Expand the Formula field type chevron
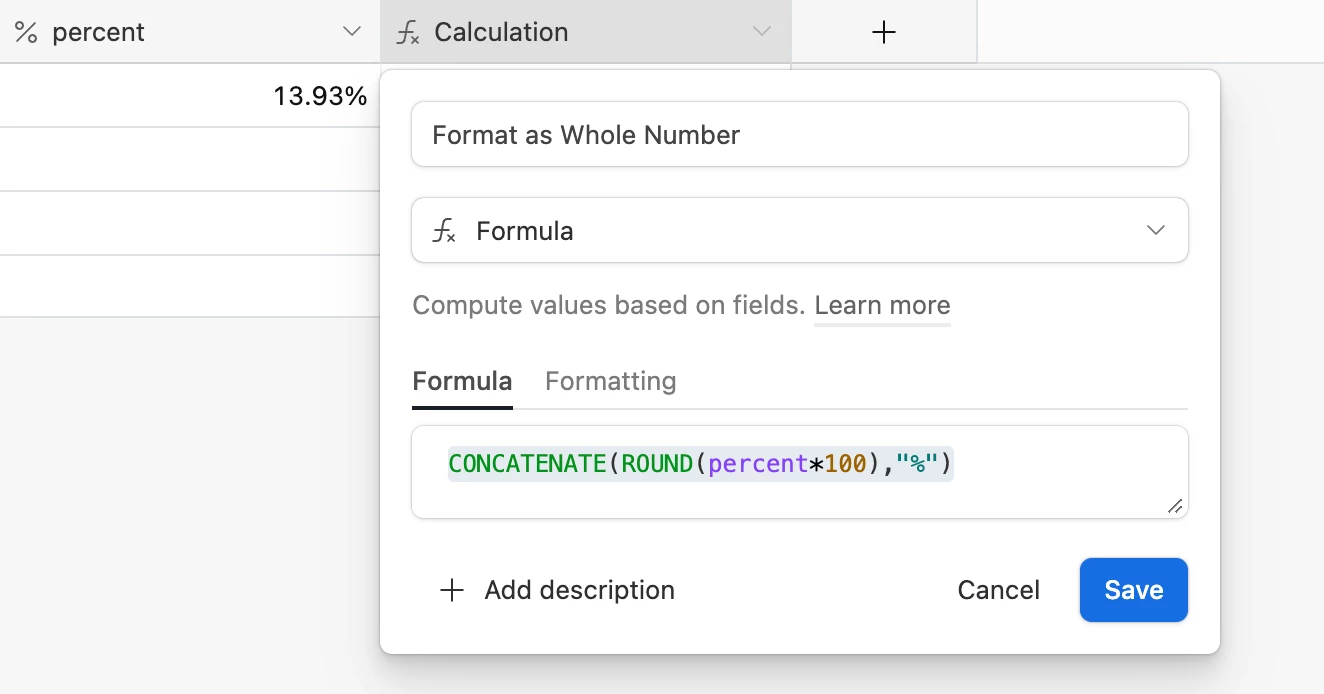The width and height of the screenshot is (1324, 694). point(1156,231)
